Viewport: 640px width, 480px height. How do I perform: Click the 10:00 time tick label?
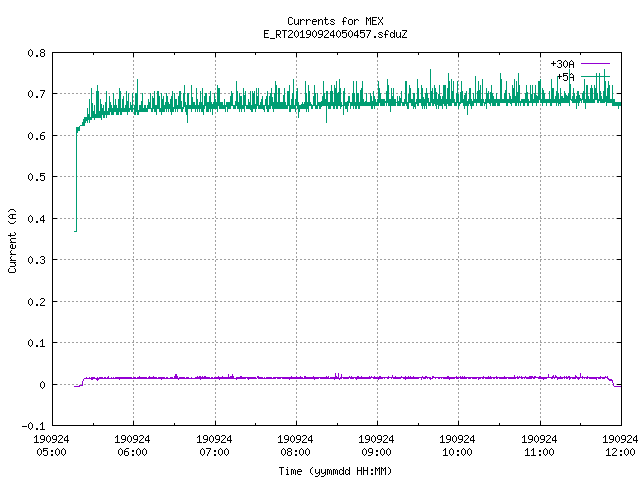[x=457, y=452]
